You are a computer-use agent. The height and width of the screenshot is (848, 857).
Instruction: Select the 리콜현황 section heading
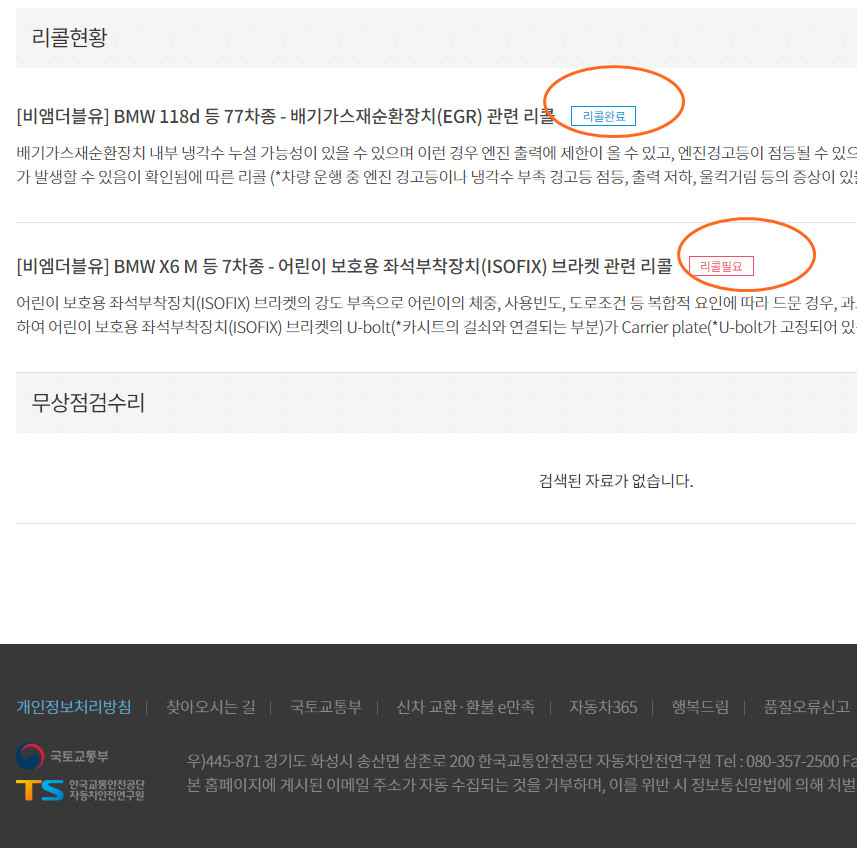coord(69,38)
